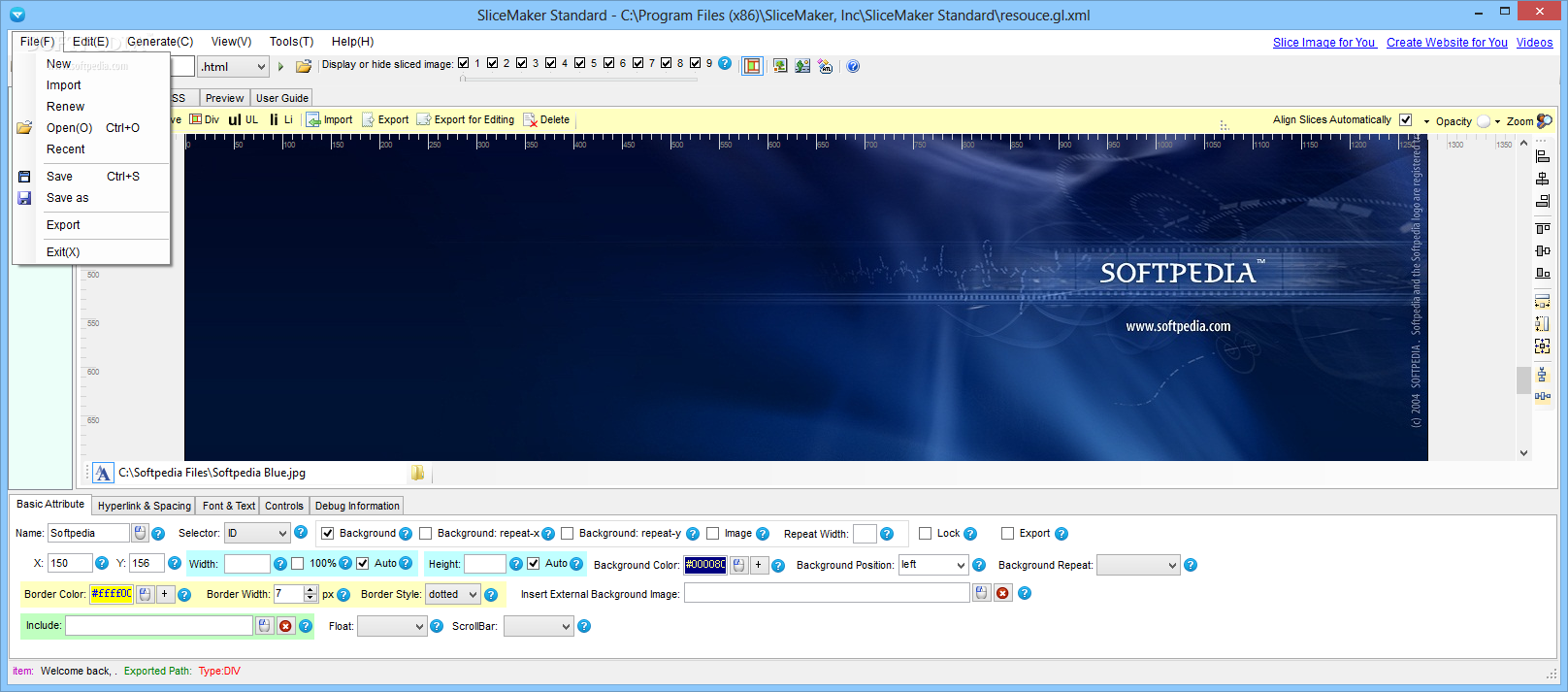The height and width of the screenshot is (692, 1568).
Task: Click folder icon after Softpedia Blue.jpg path
Action: [x=417, y=473]
